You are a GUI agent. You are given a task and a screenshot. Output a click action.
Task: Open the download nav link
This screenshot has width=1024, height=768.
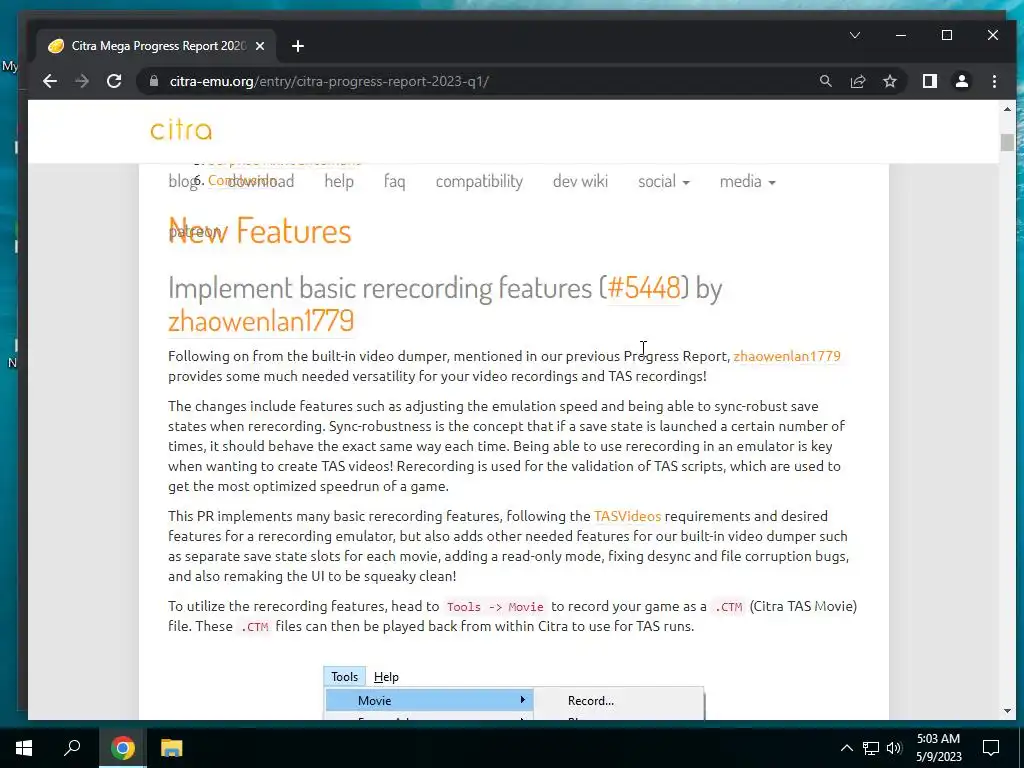(x=261, y=181)
